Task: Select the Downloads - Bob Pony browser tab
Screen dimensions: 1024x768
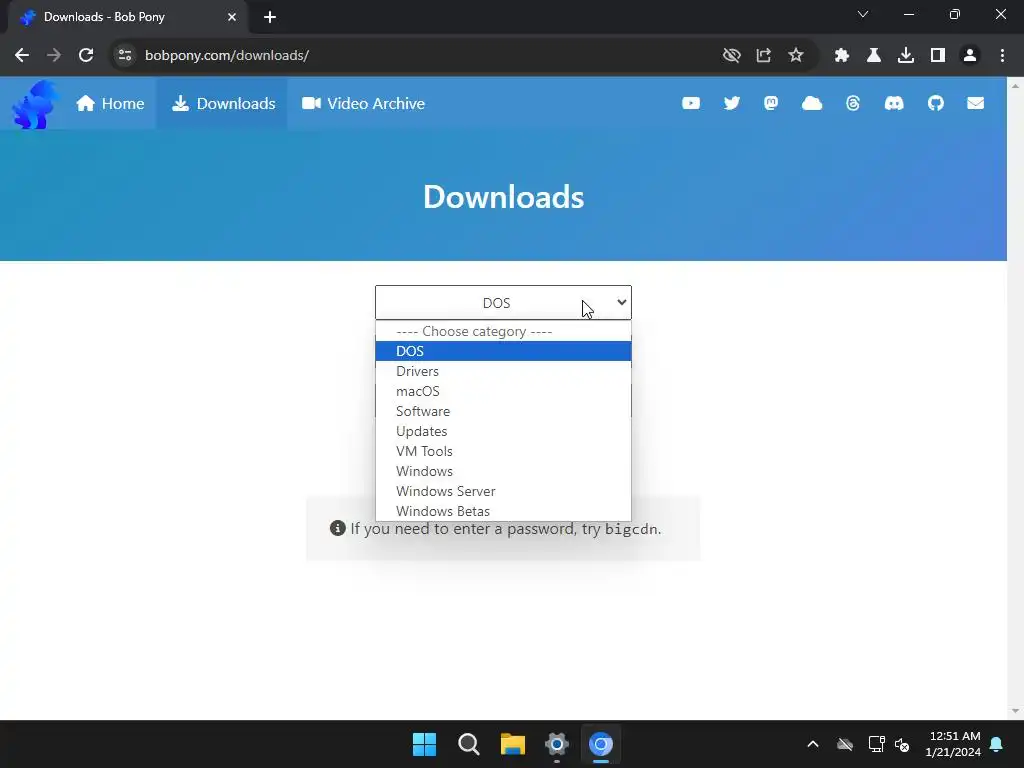Action: tap(127, 17)
